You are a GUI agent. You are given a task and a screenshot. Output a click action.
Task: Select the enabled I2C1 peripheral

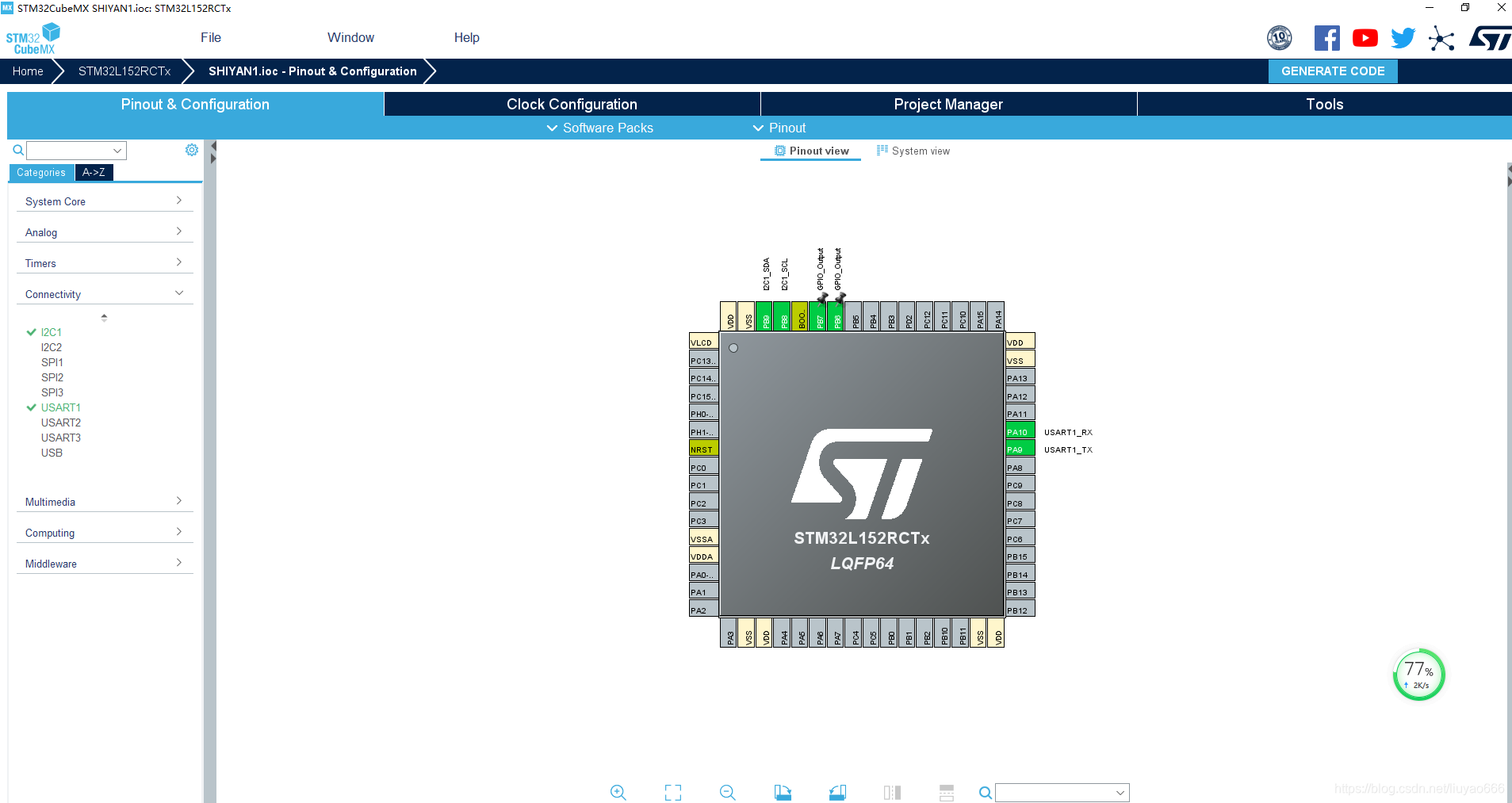(52, 332)
